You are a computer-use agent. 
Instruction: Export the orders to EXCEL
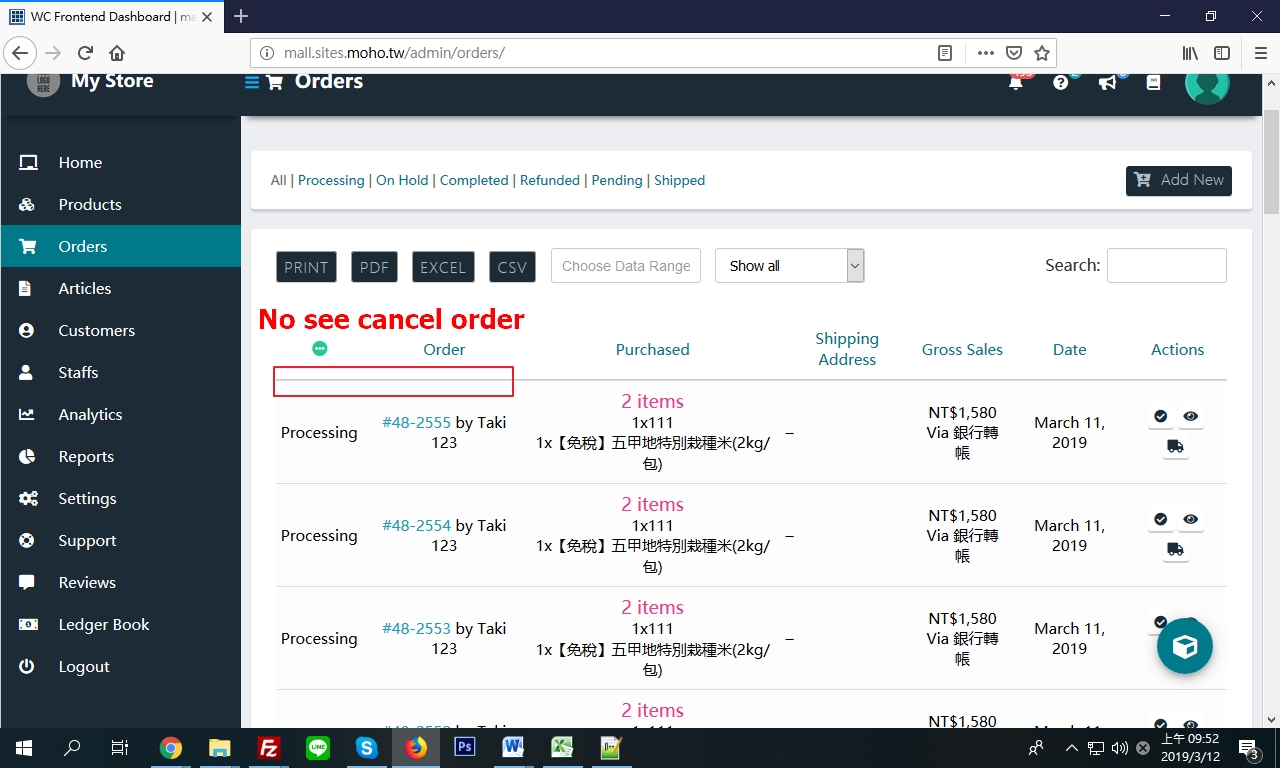click(x=443, y=267)
